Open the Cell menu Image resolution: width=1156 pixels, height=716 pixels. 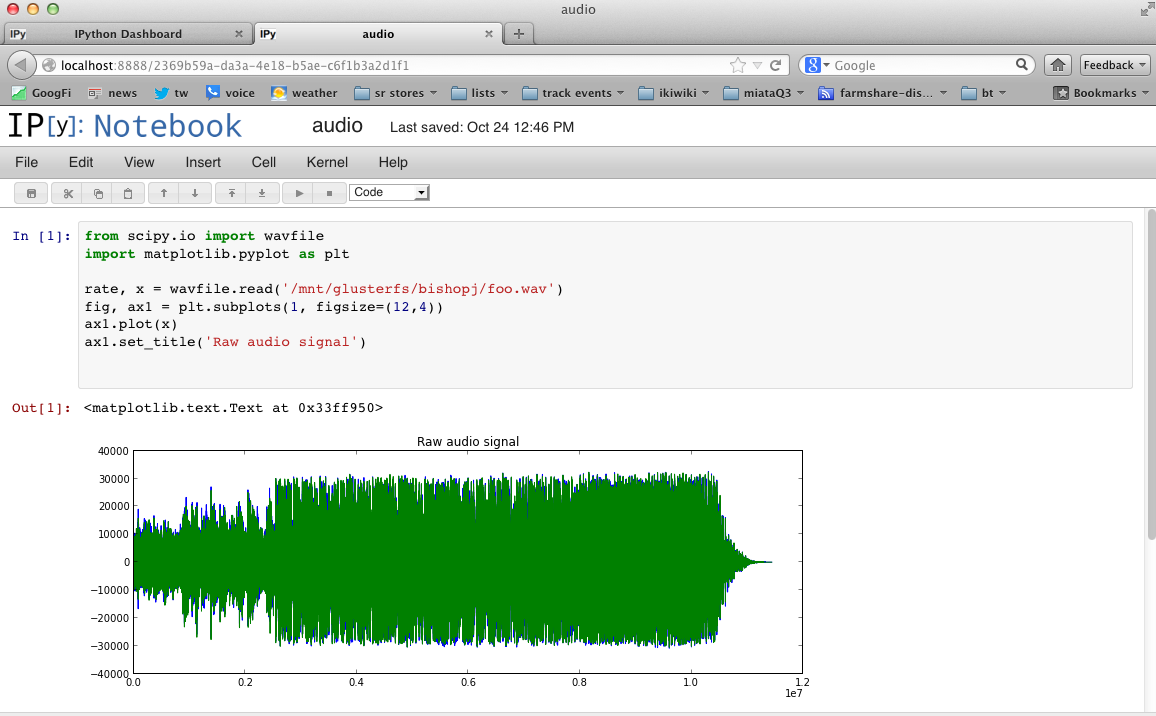264,162
